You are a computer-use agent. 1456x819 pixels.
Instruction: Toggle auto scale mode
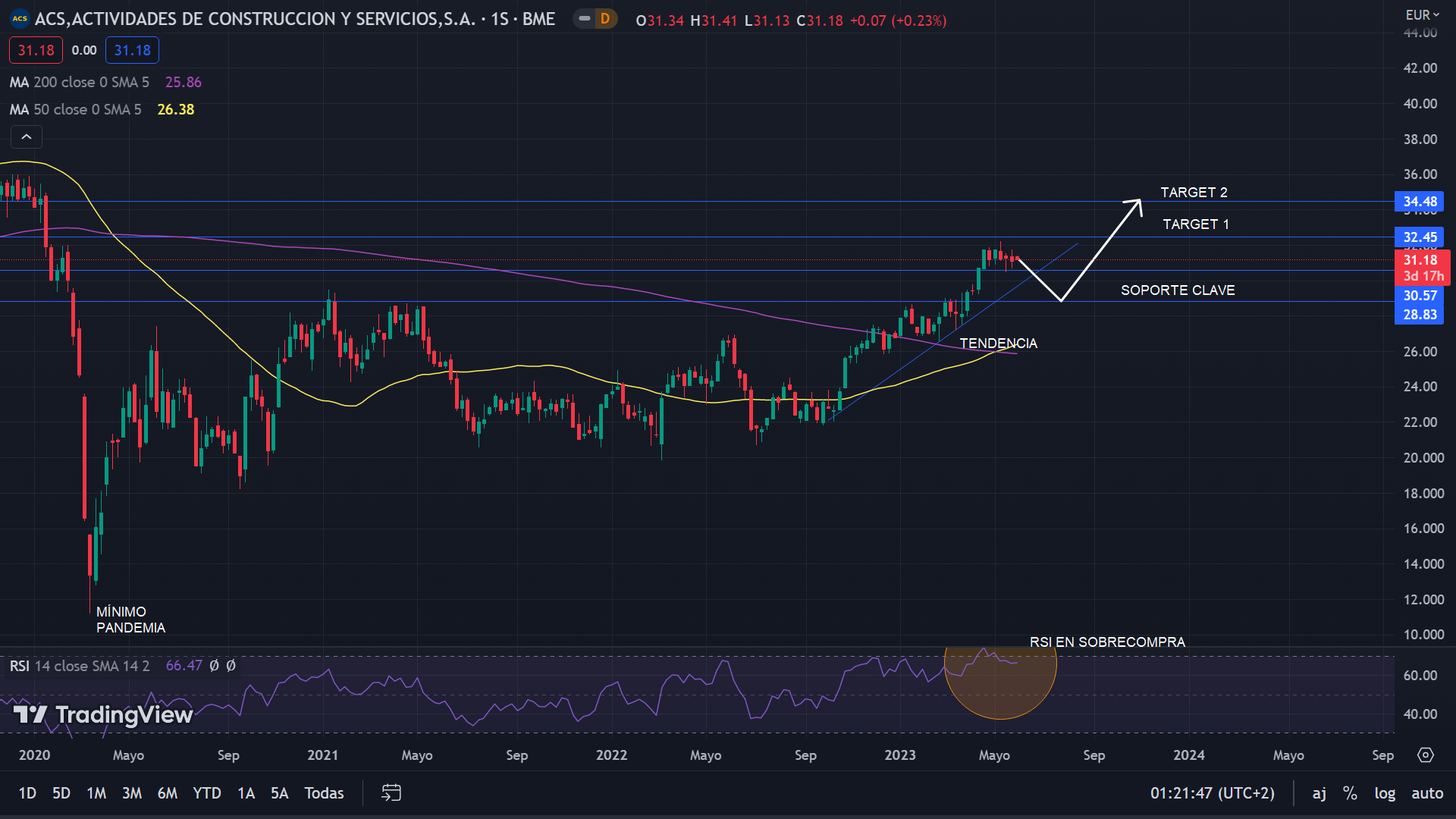tap(1427, 793)
